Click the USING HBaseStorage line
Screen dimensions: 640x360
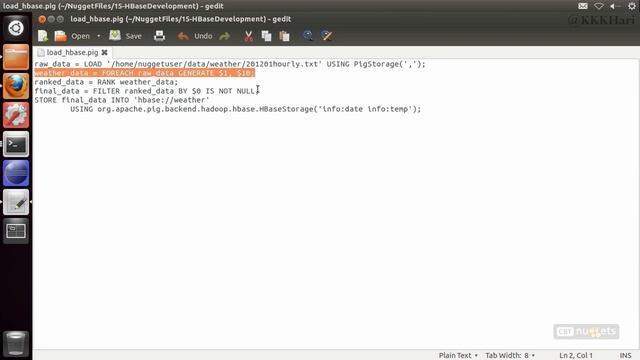(x=245, y=109)
